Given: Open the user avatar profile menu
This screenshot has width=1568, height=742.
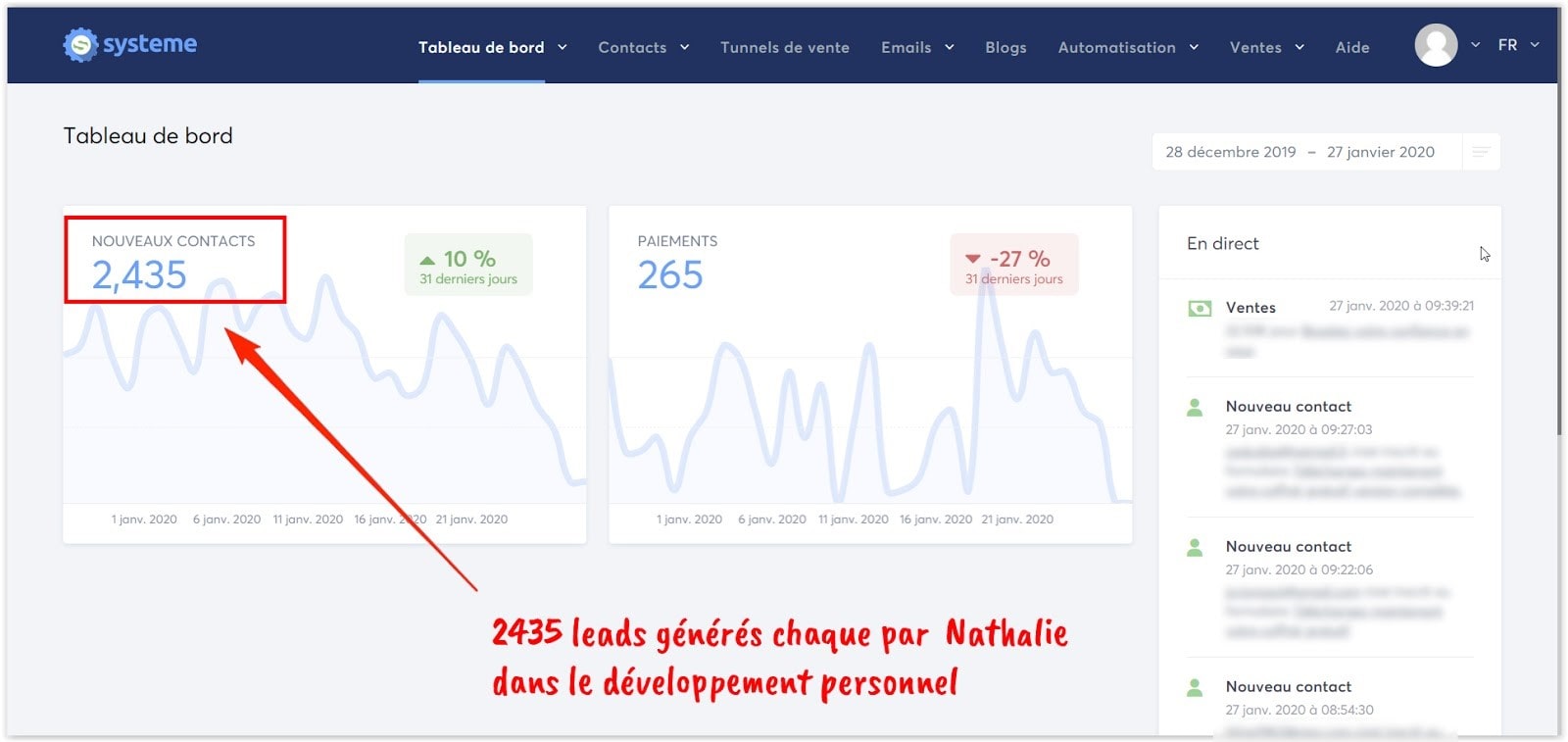Looking at the screenshot, I should [x=1436, y=45].
